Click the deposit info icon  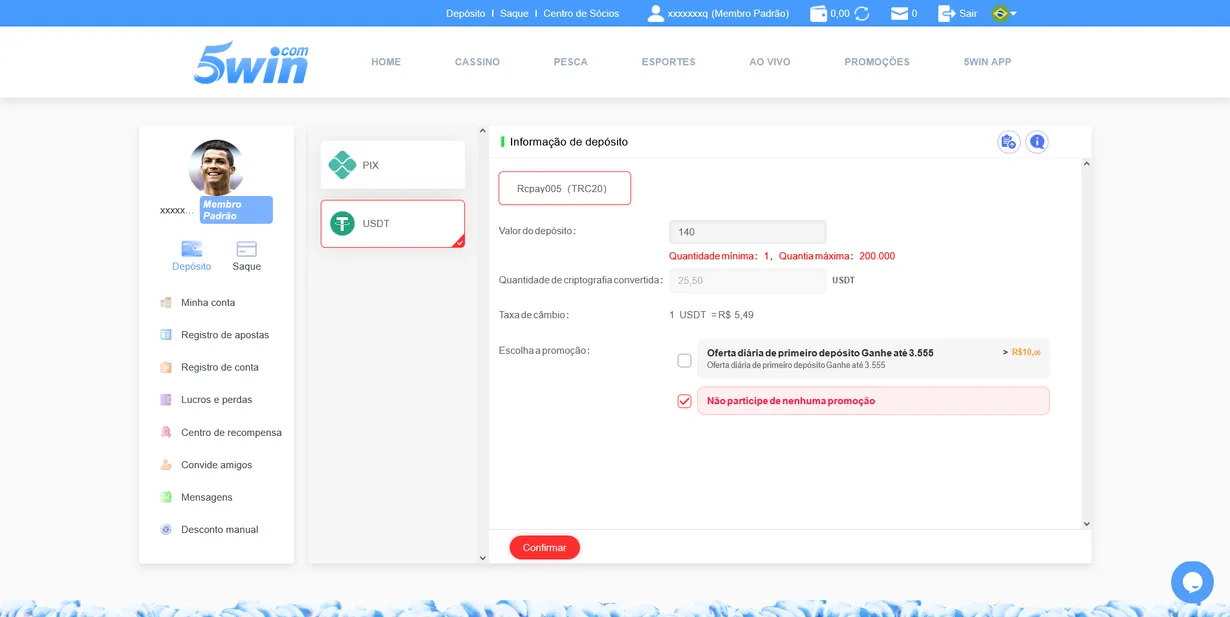click(x=1037, y=142)
